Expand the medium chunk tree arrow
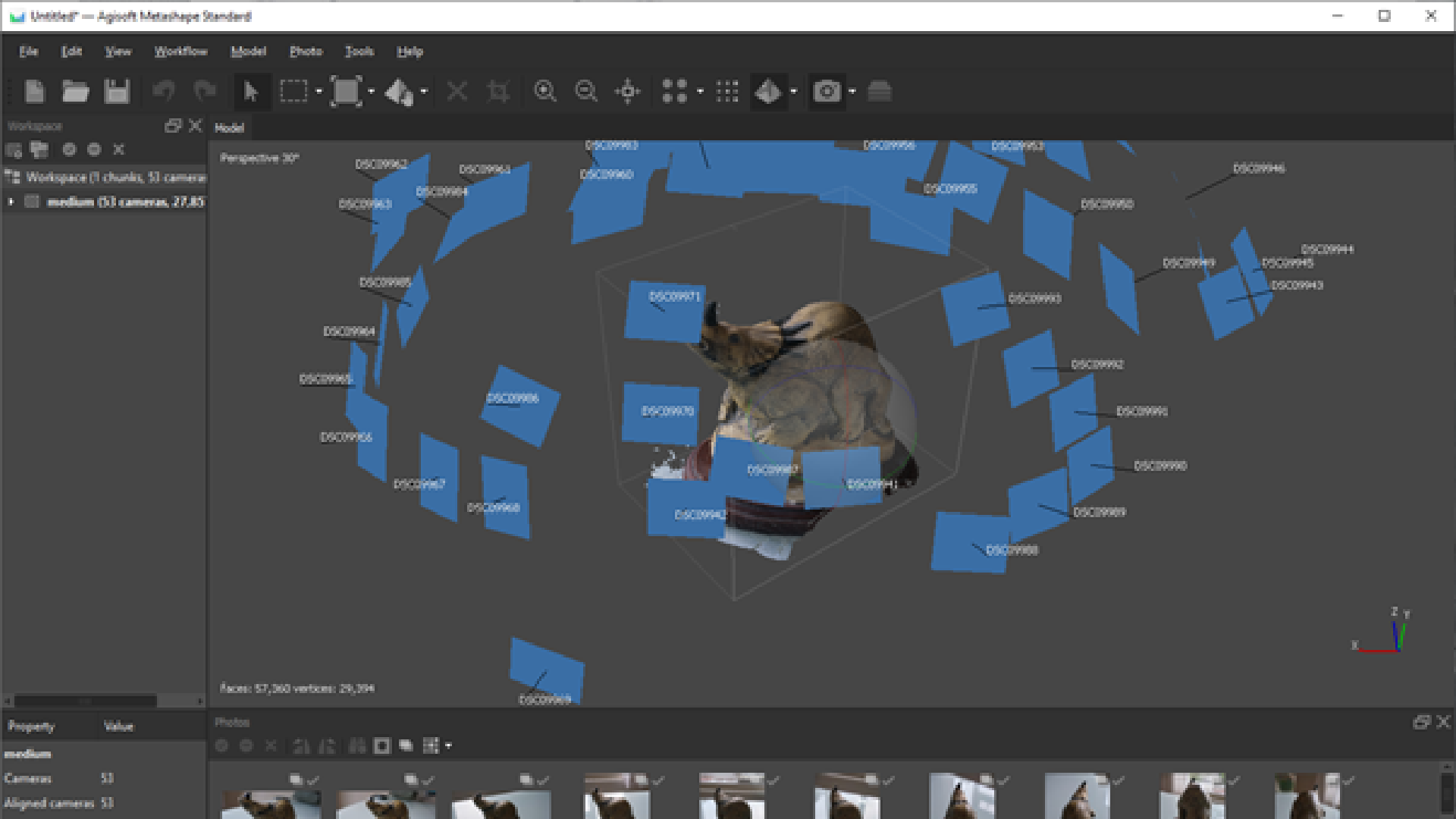The width and height of the screenshot is (1456, 819). (x=11, y=202)
